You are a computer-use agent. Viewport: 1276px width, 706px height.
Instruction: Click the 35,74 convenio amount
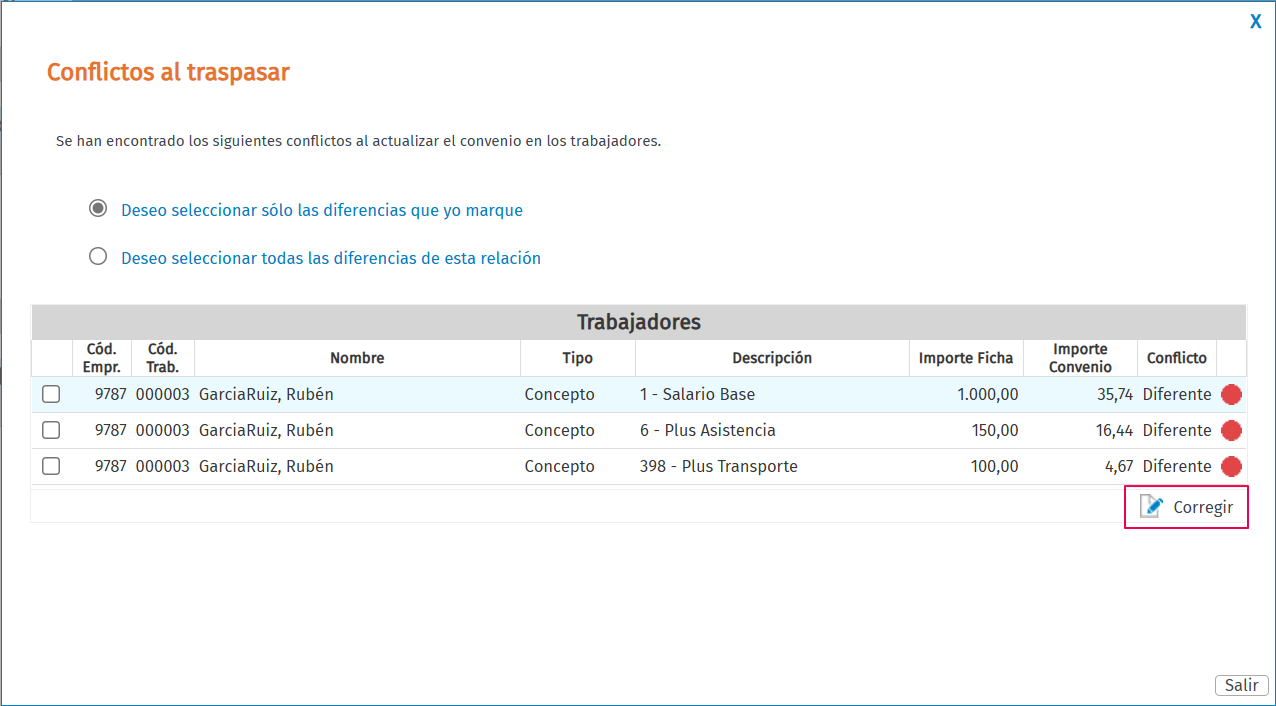[x=1115, y=394]
